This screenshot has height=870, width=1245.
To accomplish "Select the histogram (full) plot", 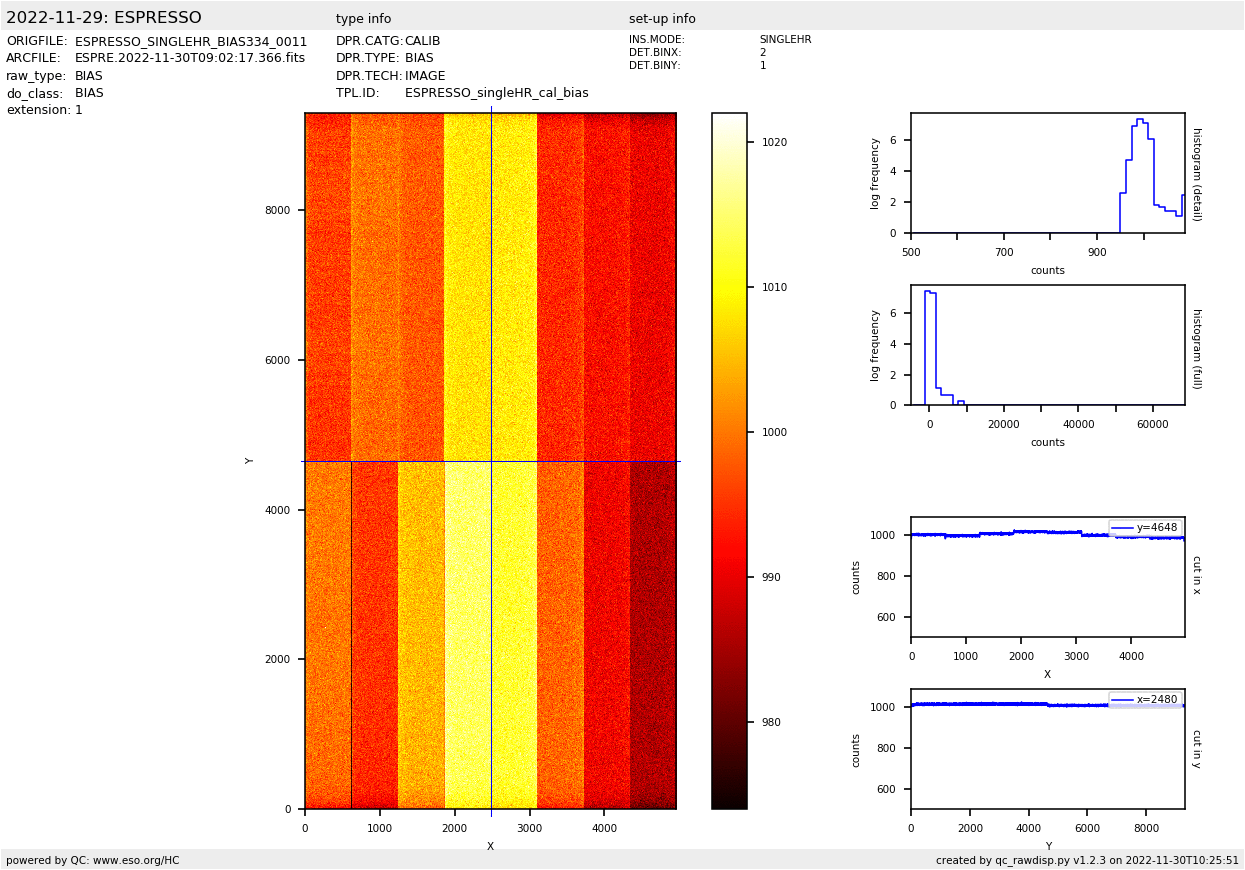I will tap(1047, 345).
